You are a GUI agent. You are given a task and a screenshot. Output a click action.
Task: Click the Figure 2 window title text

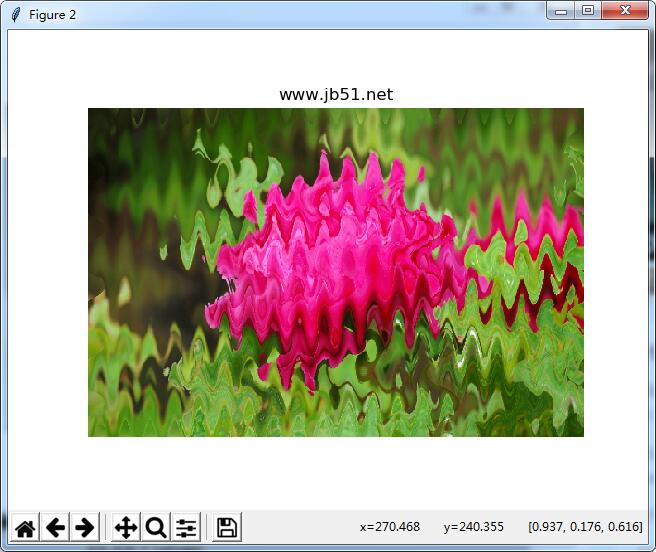[52, 15]
